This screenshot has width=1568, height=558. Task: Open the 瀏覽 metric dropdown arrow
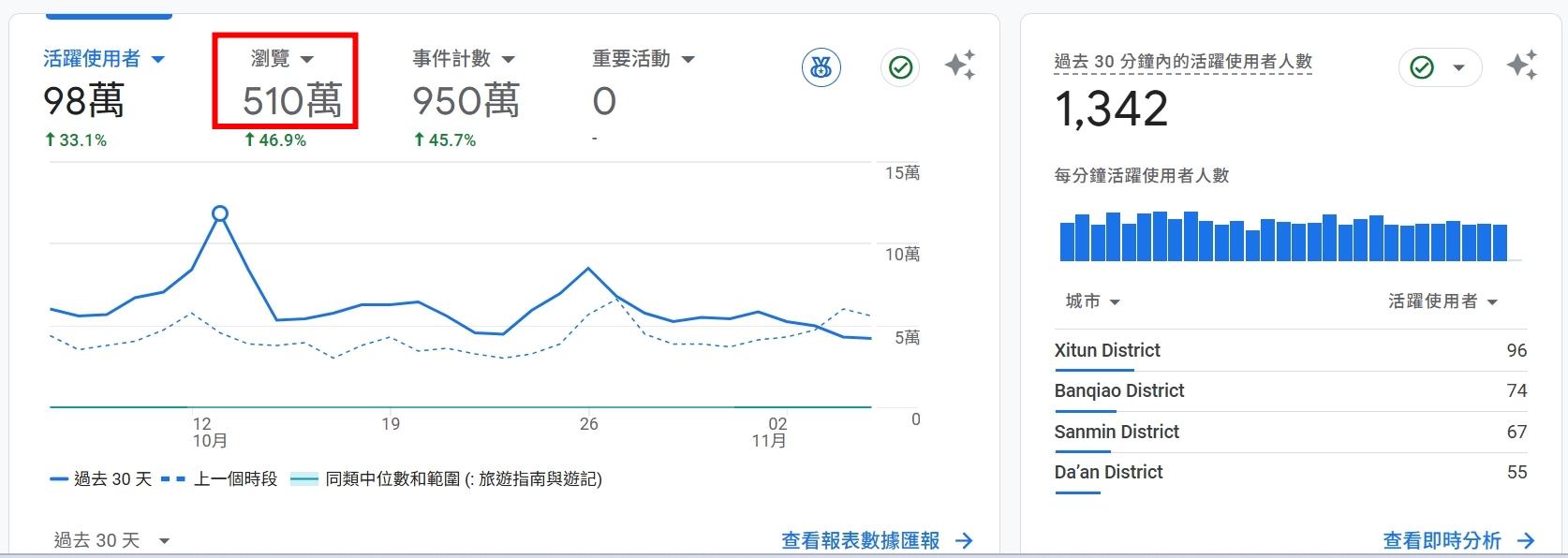(306, 59)
